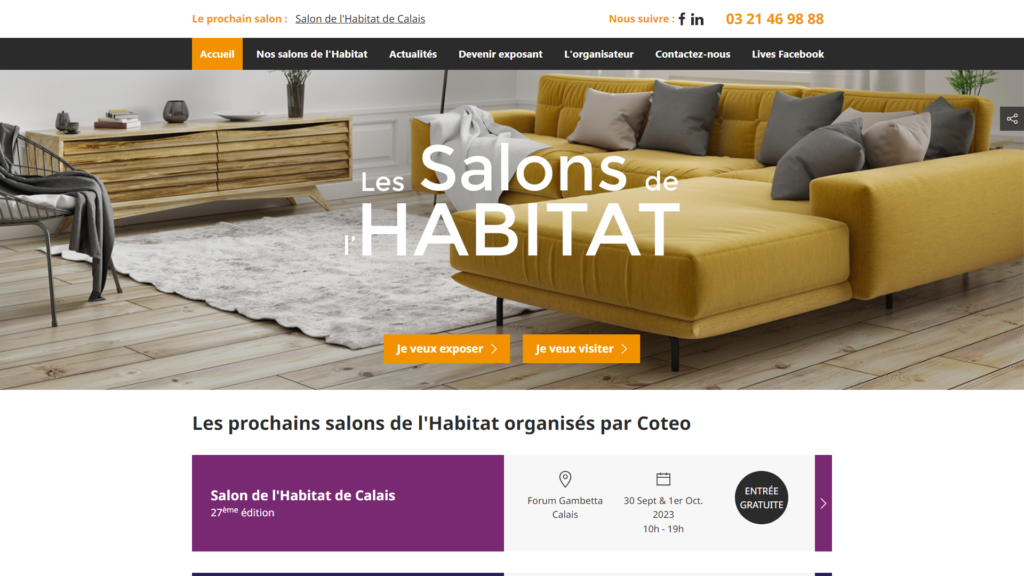
Task: Click the share icon on right edge
Action: tap(1012, 119)
